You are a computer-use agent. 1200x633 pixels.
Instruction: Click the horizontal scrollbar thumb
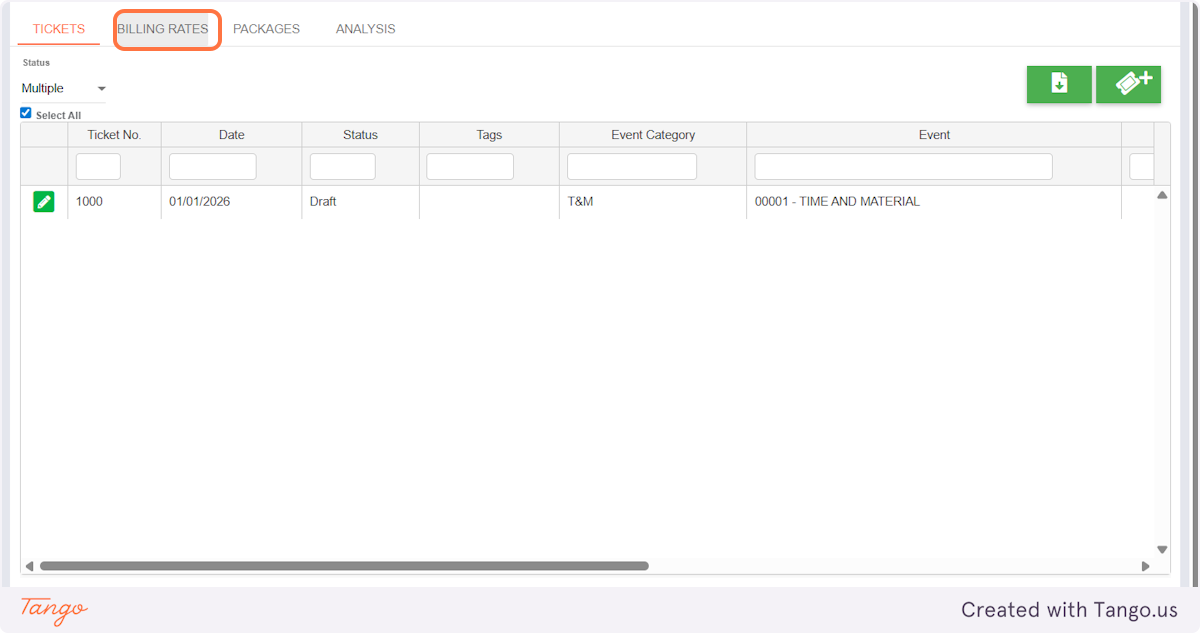point(344,566)
